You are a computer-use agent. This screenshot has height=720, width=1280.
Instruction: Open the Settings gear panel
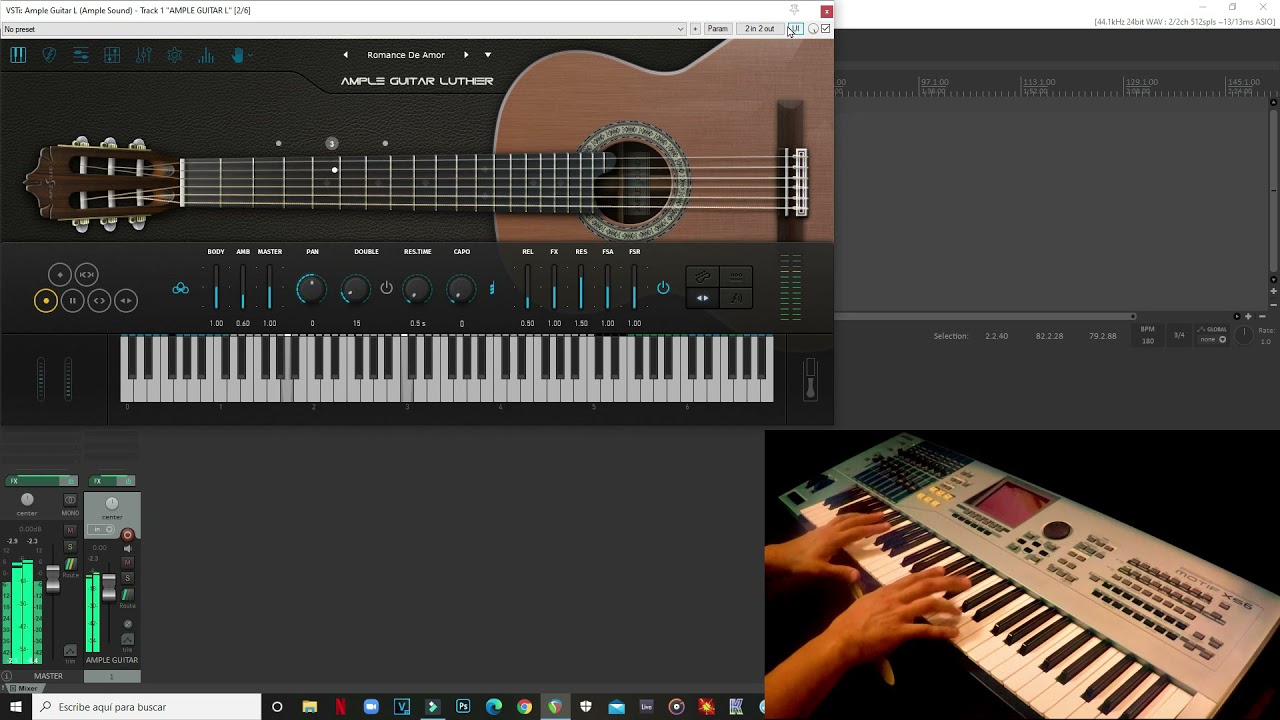tap(175, 56)
